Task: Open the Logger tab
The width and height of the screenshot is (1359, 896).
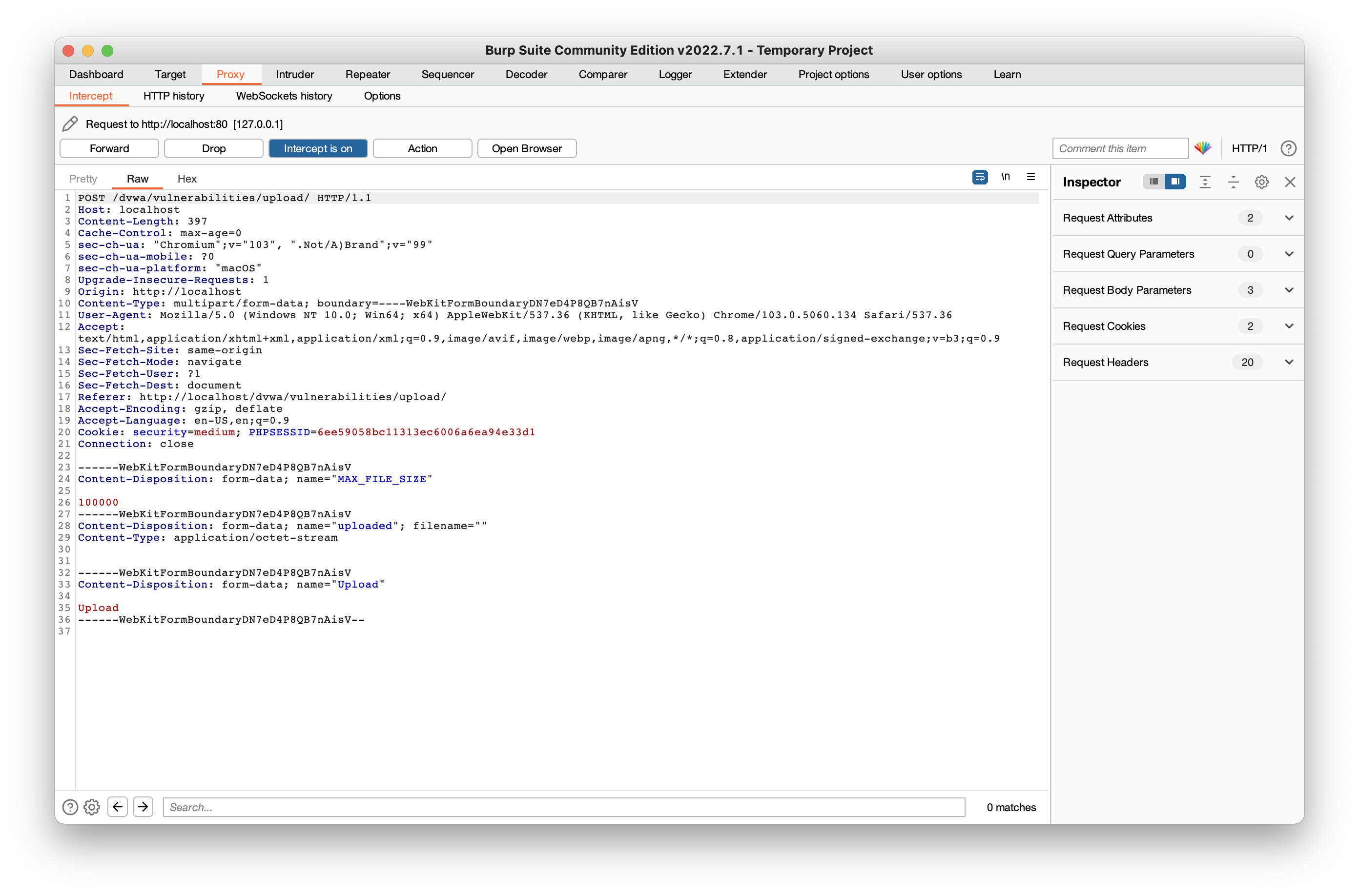Action: click(675, 74)
